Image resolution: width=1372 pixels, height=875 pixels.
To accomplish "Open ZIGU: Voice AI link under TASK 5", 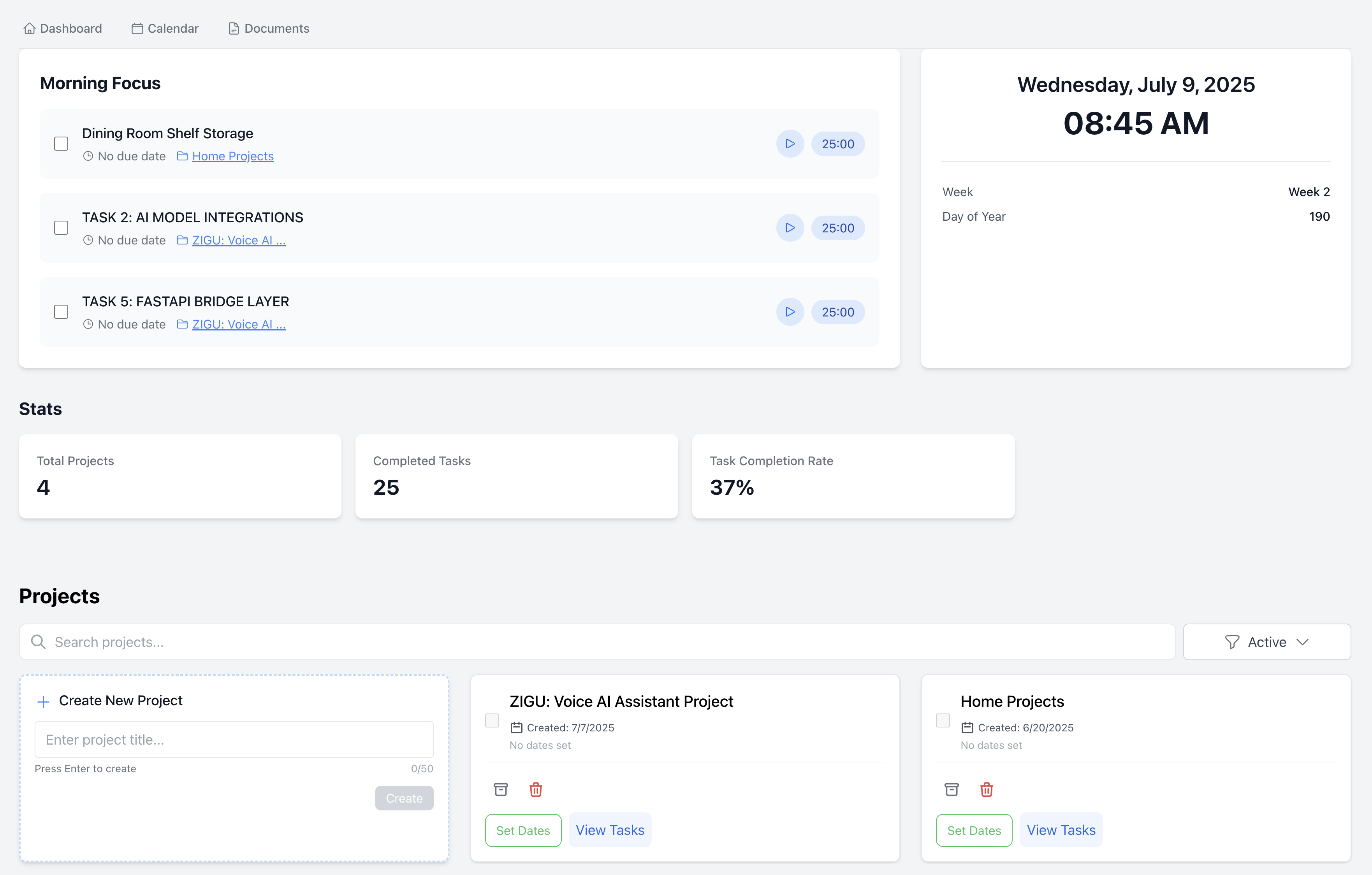I will [x=239, y=324].
